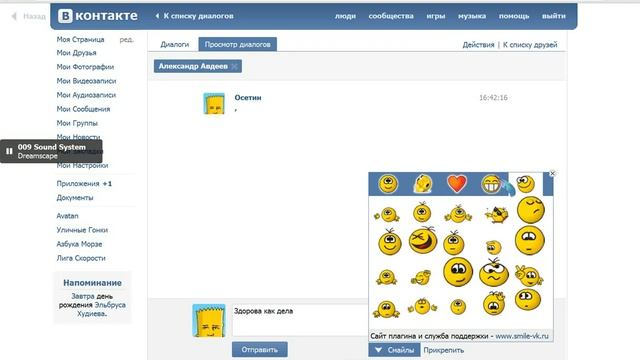Insert the large smirking side-glance smiley
640x360 pixels.
click(x=458, y=272)
